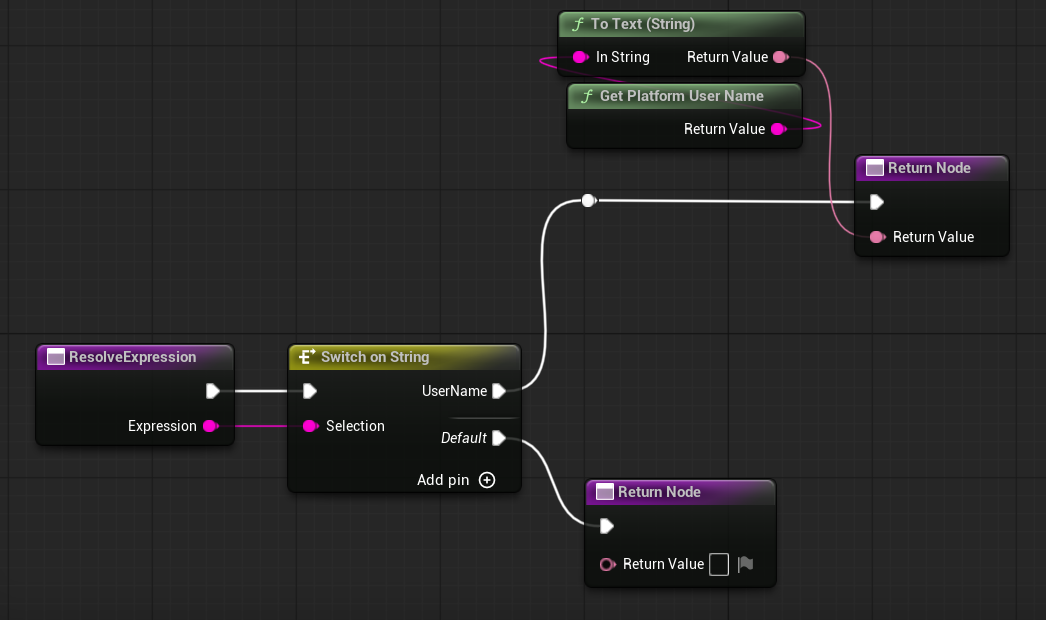Click the Add pin plus icon

tap(487, 480)
